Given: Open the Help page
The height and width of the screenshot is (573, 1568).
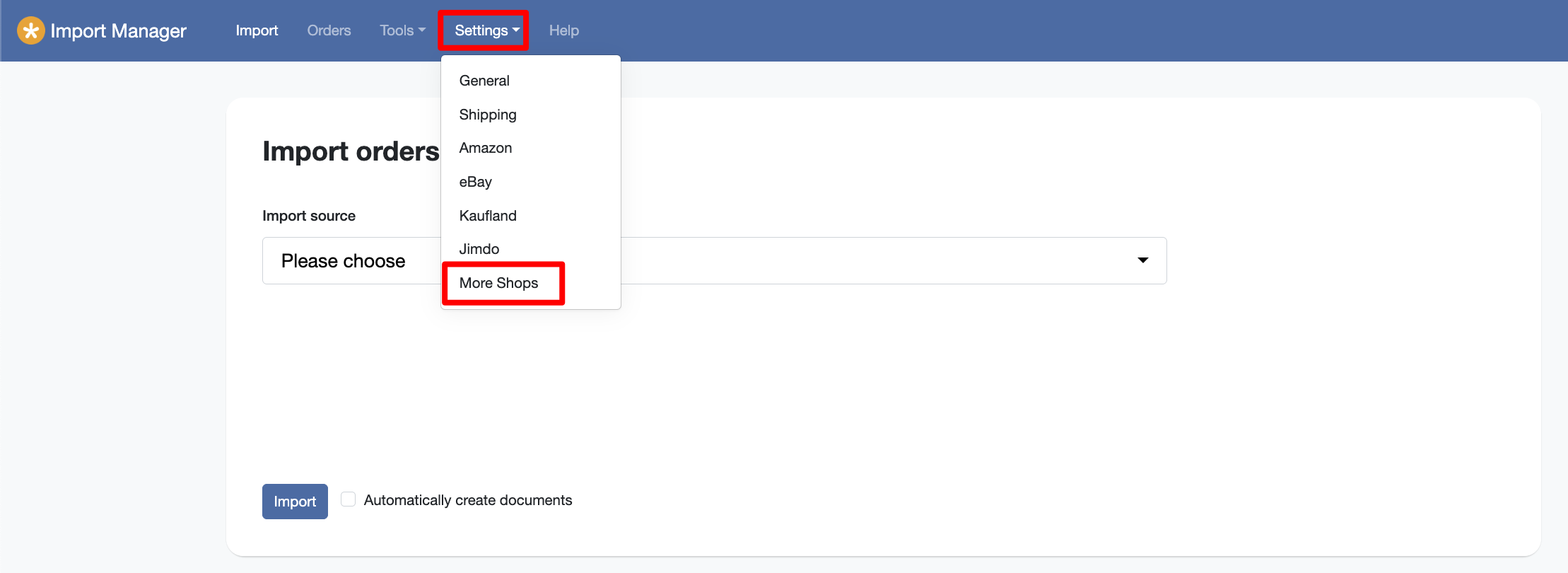Looking at the screenshot, I should tap(563, 30).
